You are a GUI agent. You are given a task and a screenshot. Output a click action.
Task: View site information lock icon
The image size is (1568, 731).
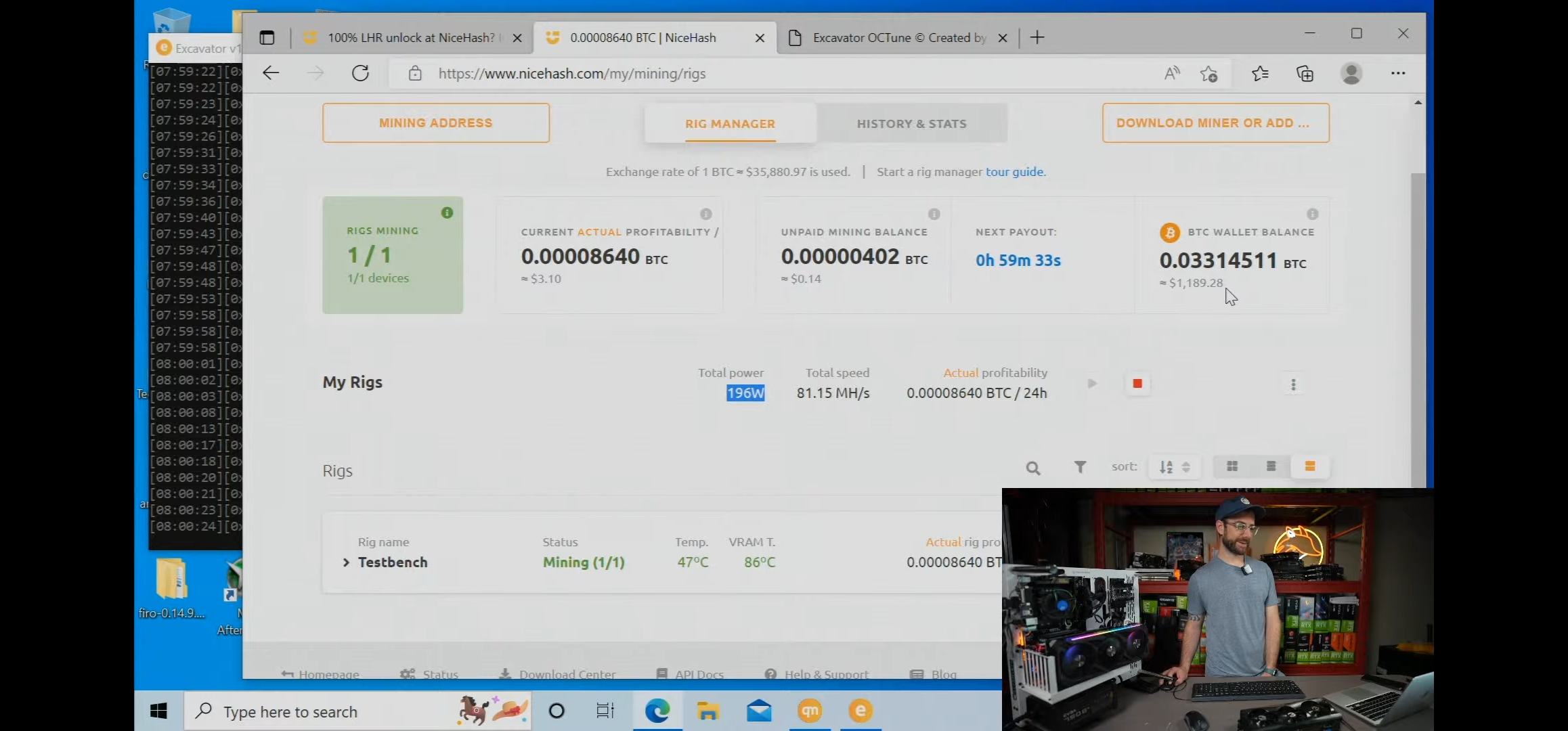point(415,73)
